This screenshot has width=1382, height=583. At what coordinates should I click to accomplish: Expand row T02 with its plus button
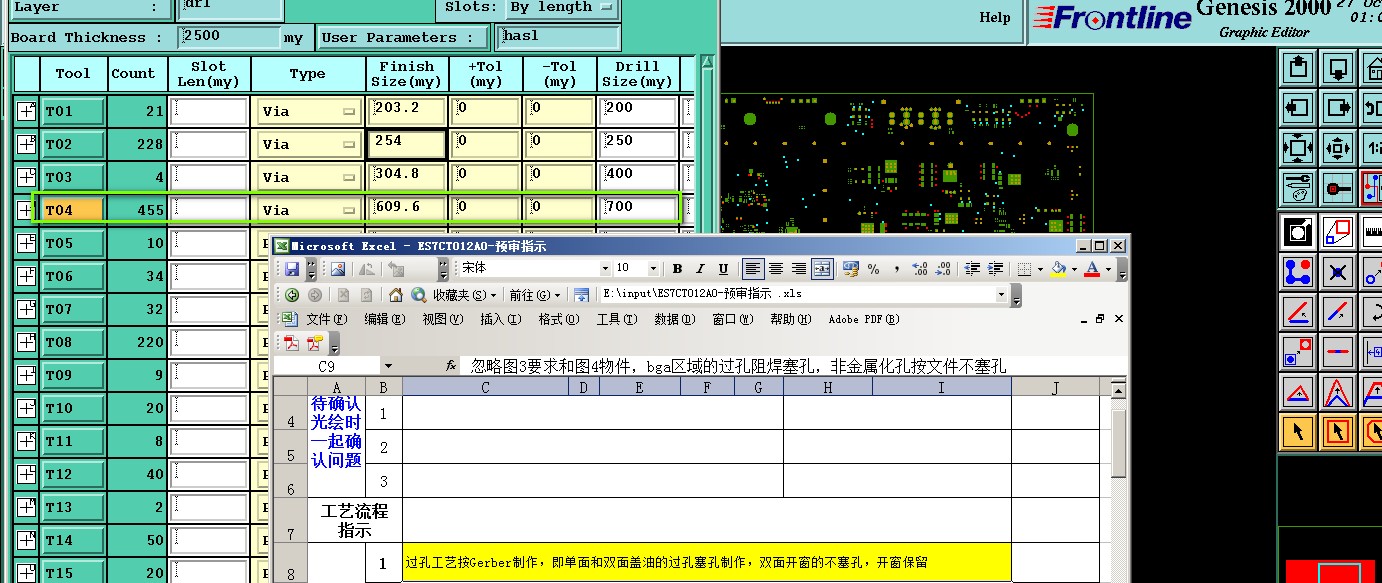(x=26, y=144)
